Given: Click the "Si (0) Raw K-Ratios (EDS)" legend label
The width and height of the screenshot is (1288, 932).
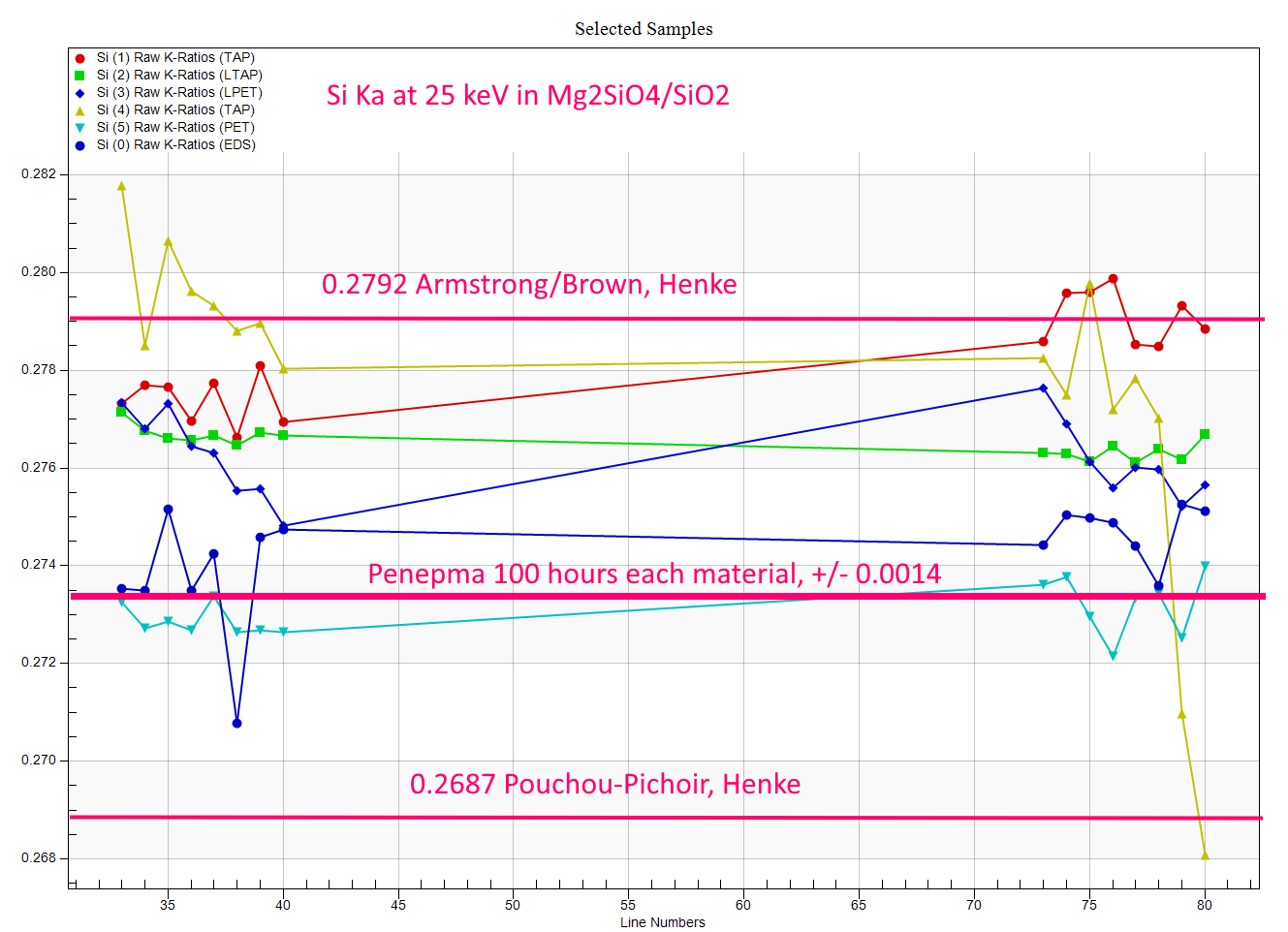Looking at the screenshot, I should [175, 145].
